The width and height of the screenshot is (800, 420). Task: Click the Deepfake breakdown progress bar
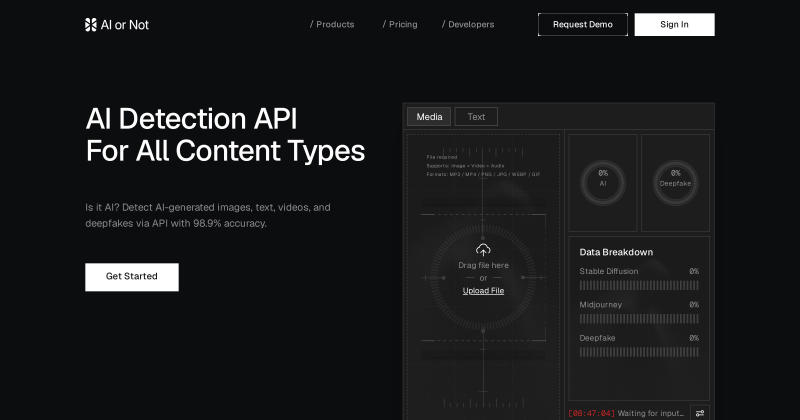click(639, 352)
